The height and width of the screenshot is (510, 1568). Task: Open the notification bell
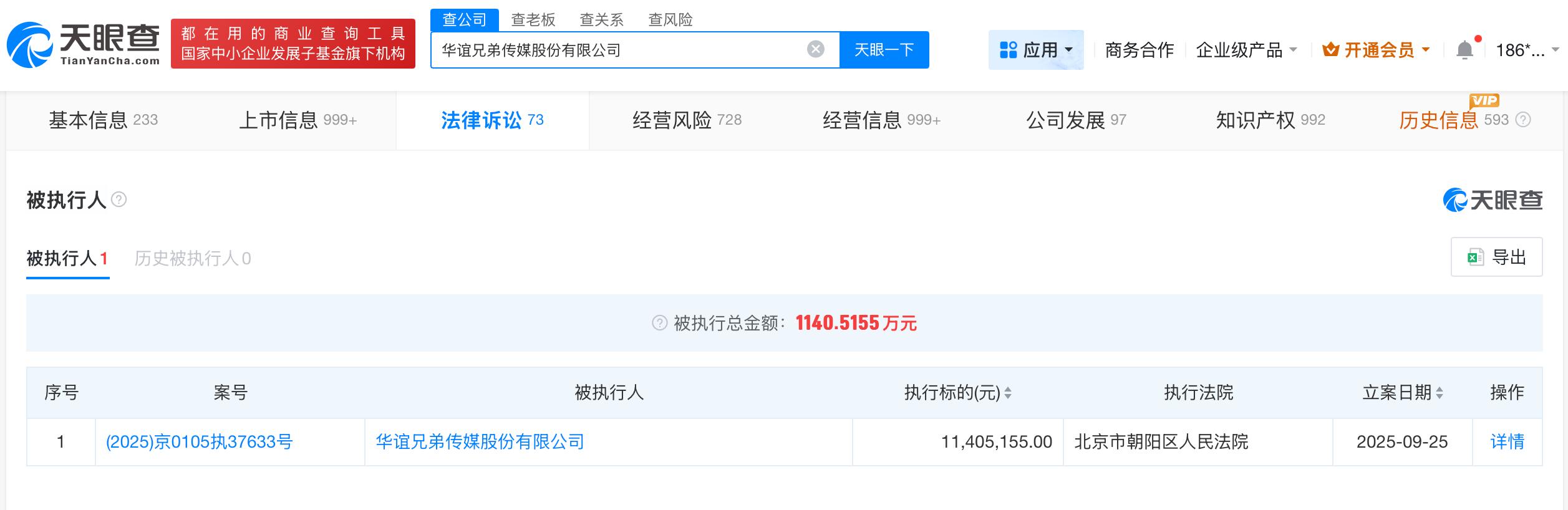1464,50
